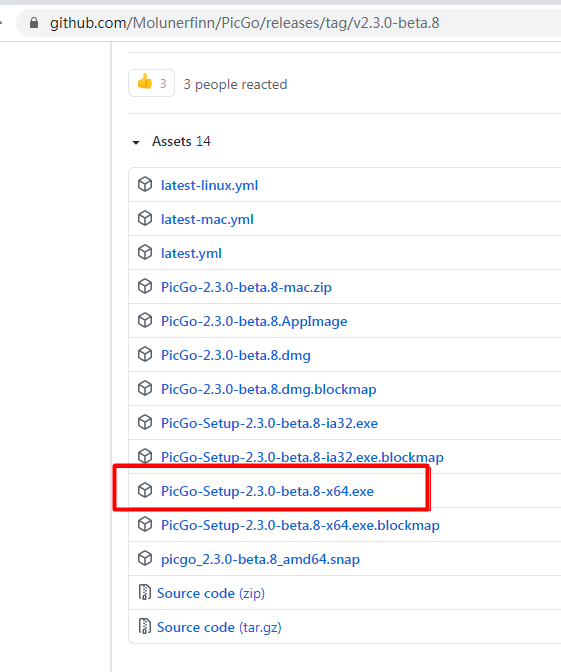Image resolution: width=561 pixels, height=672 pixels.
Task: Click the package icon beside picgo_2.3.0-beta.8_amd64.snap
Action: click(145, 558)
